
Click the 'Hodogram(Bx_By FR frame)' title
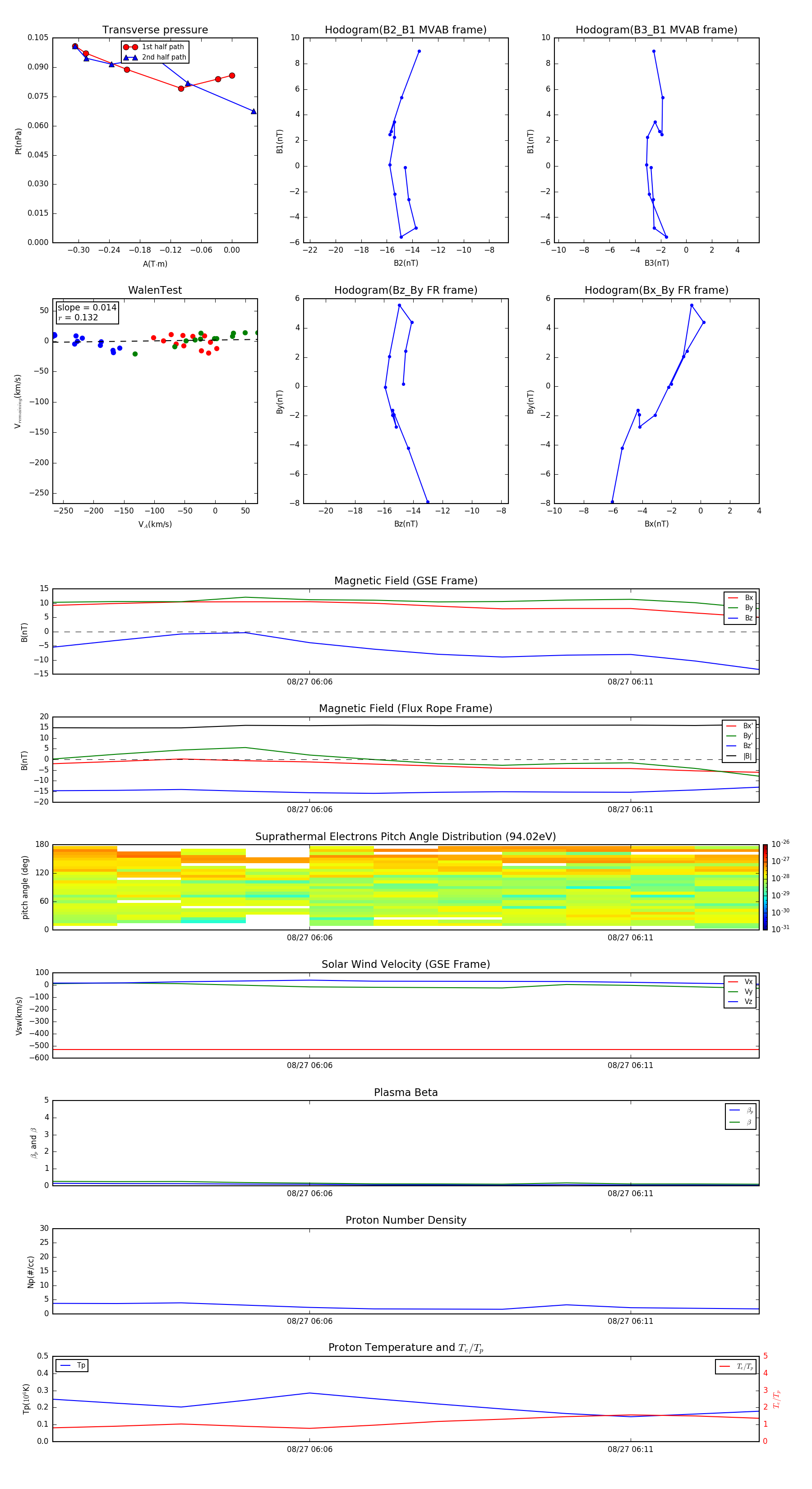click(x=656, y=290)
